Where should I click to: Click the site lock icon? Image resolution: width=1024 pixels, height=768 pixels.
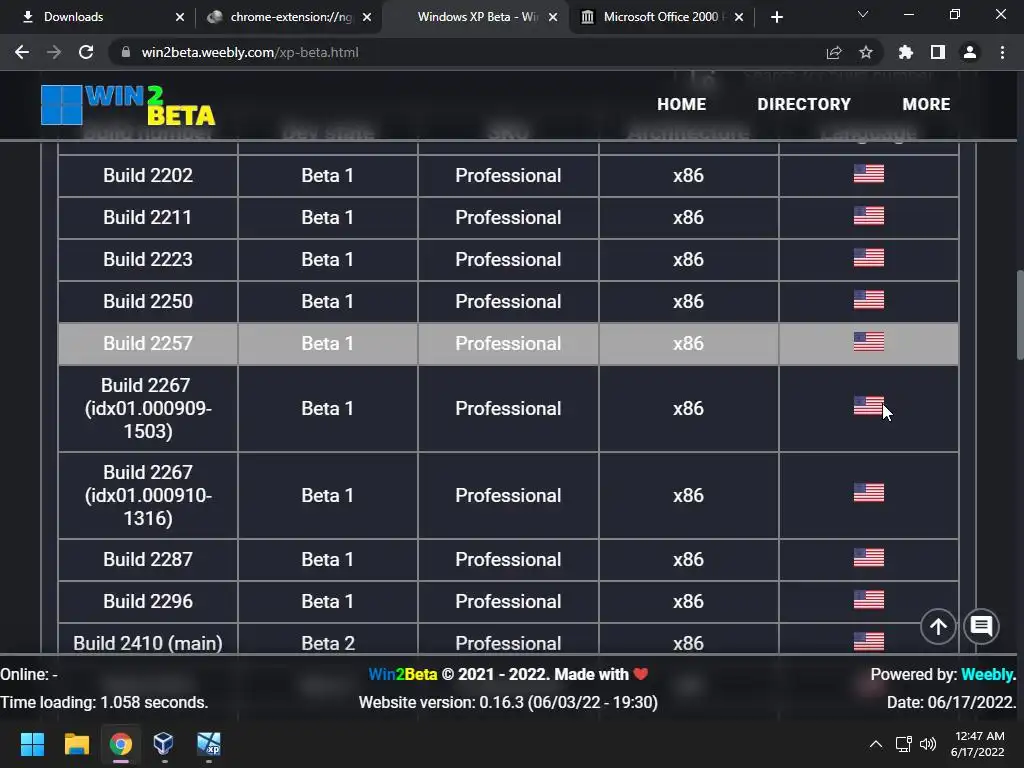tap(125, 52)
